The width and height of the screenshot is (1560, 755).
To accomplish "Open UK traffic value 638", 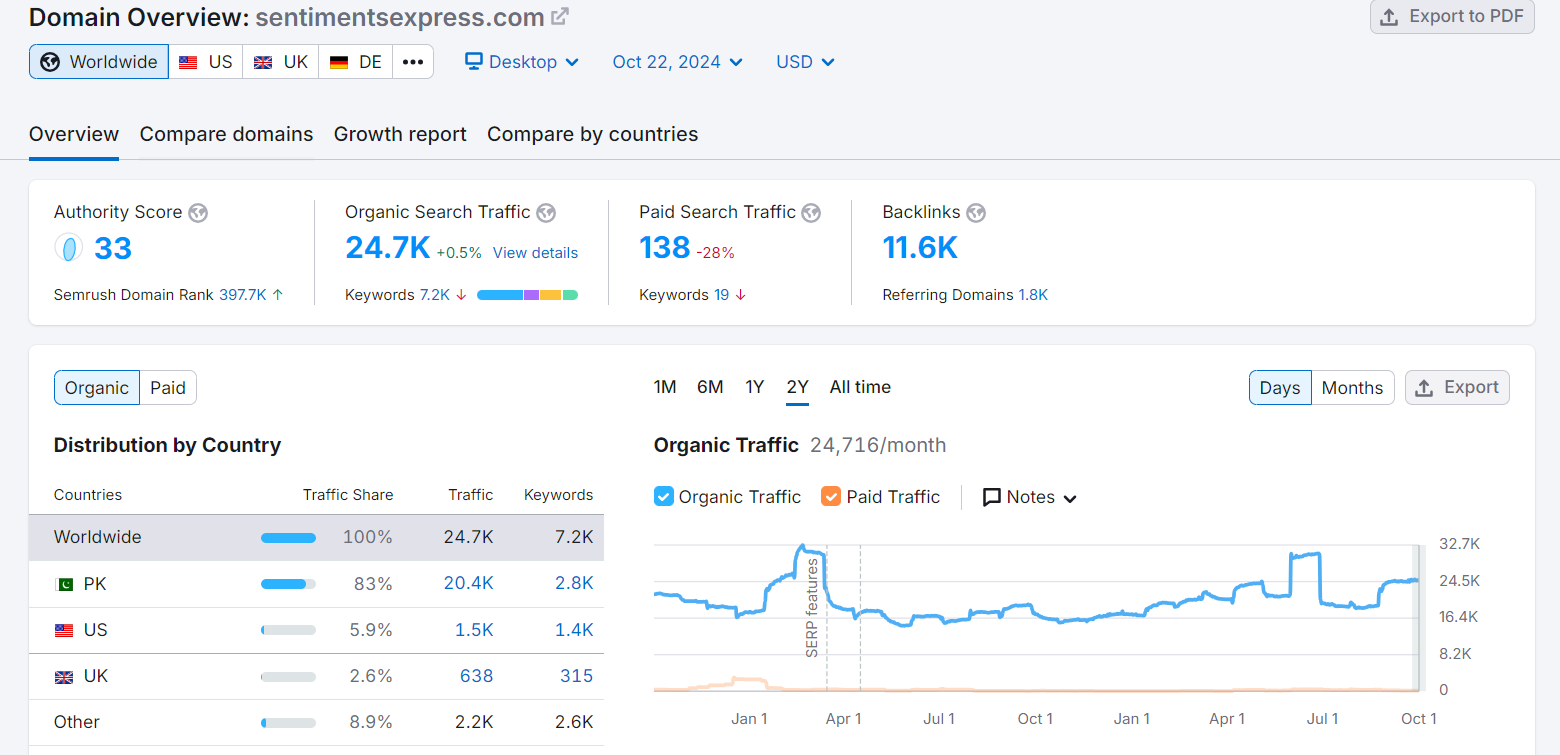I will (476, 676).
